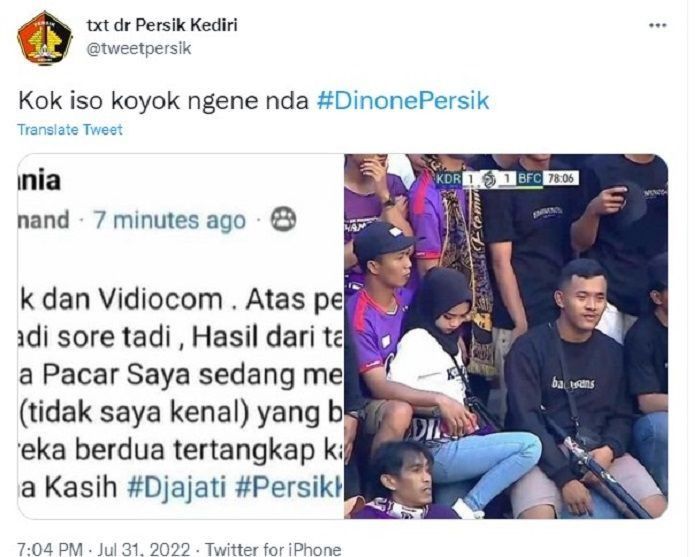Click the 'Twitter for iPhone' source label
Screen dimensions: 700x557
(x=273, y=549)
